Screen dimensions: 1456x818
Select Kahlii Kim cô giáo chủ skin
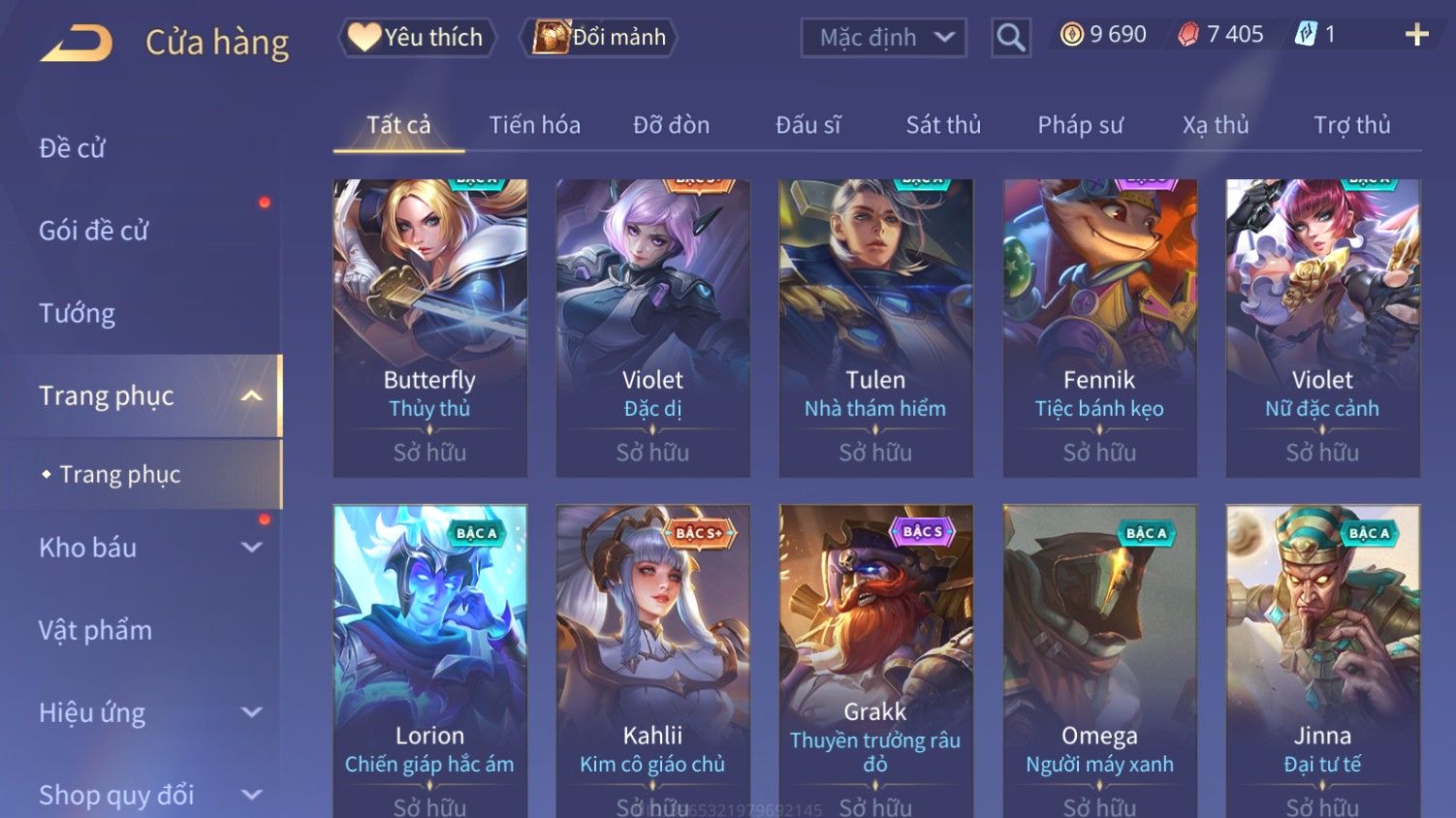[x=652, y=661]
